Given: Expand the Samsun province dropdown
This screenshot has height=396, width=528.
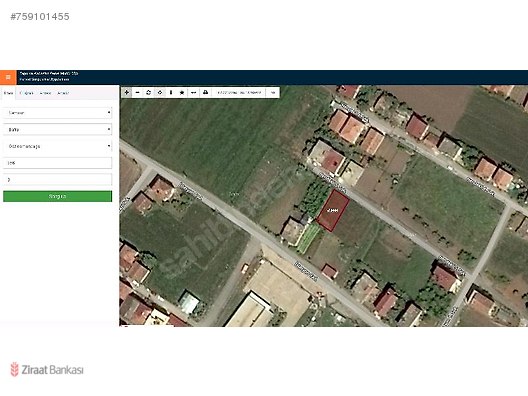Looking at the screenshot, I should [57, 113].
